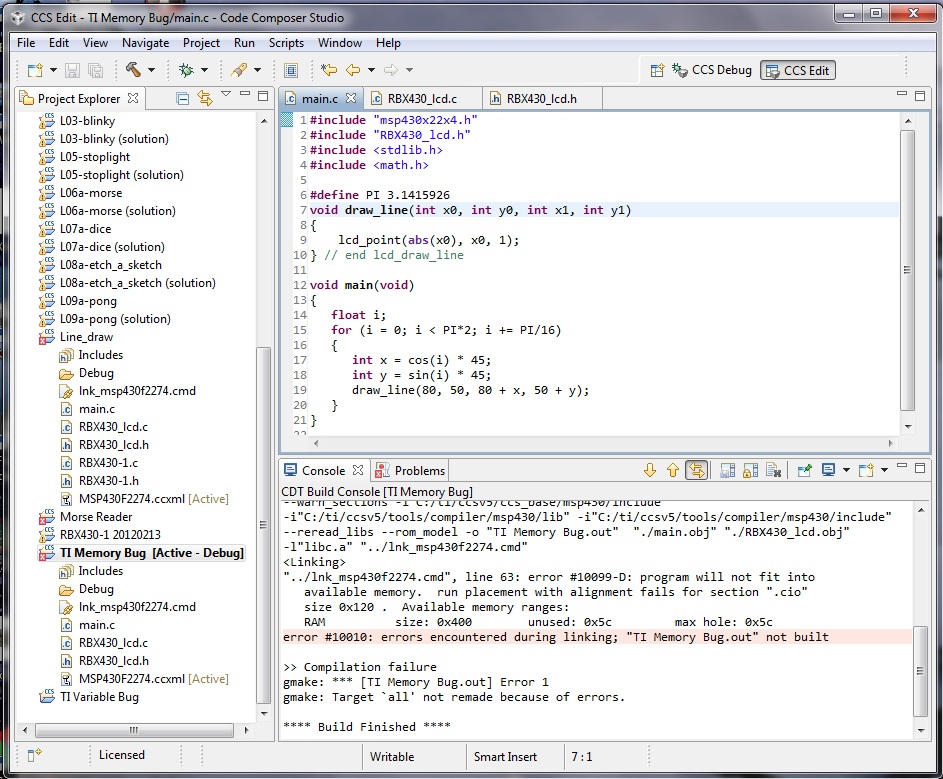Click the Open Perspective icon
Viewport: 943px width, 779px height.
pos(657,70)
